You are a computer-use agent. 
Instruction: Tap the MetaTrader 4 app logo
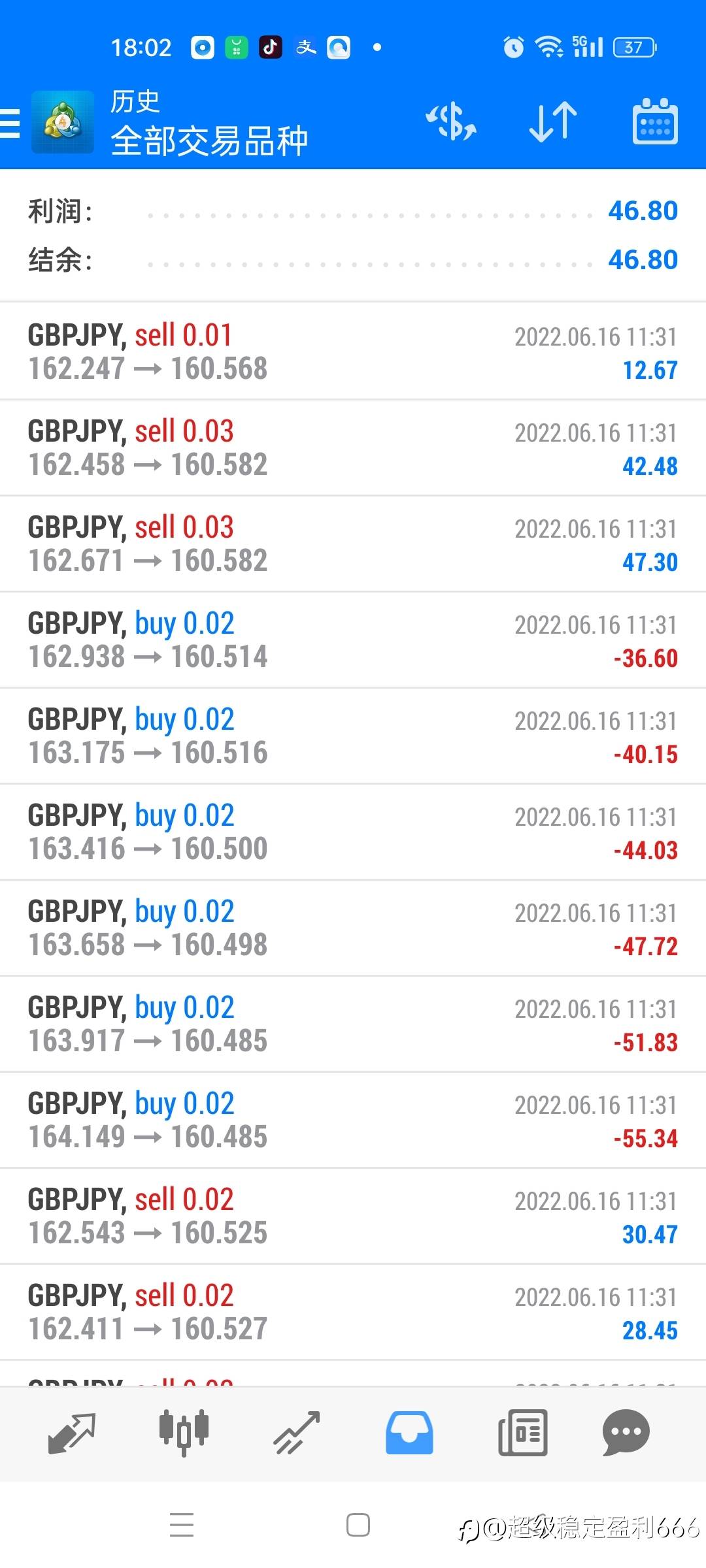click(x=63, y=123)
